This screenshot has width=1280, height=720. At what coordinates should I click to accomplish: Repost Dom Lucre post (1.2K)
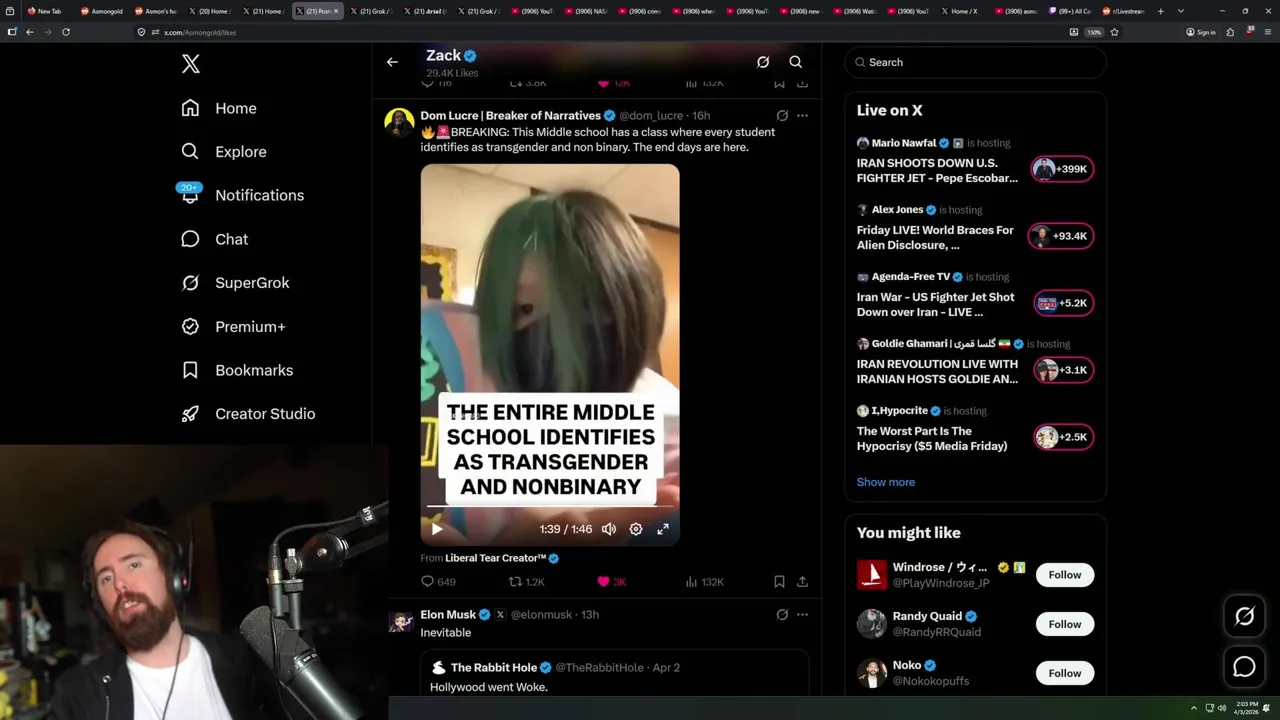[527, 582]
